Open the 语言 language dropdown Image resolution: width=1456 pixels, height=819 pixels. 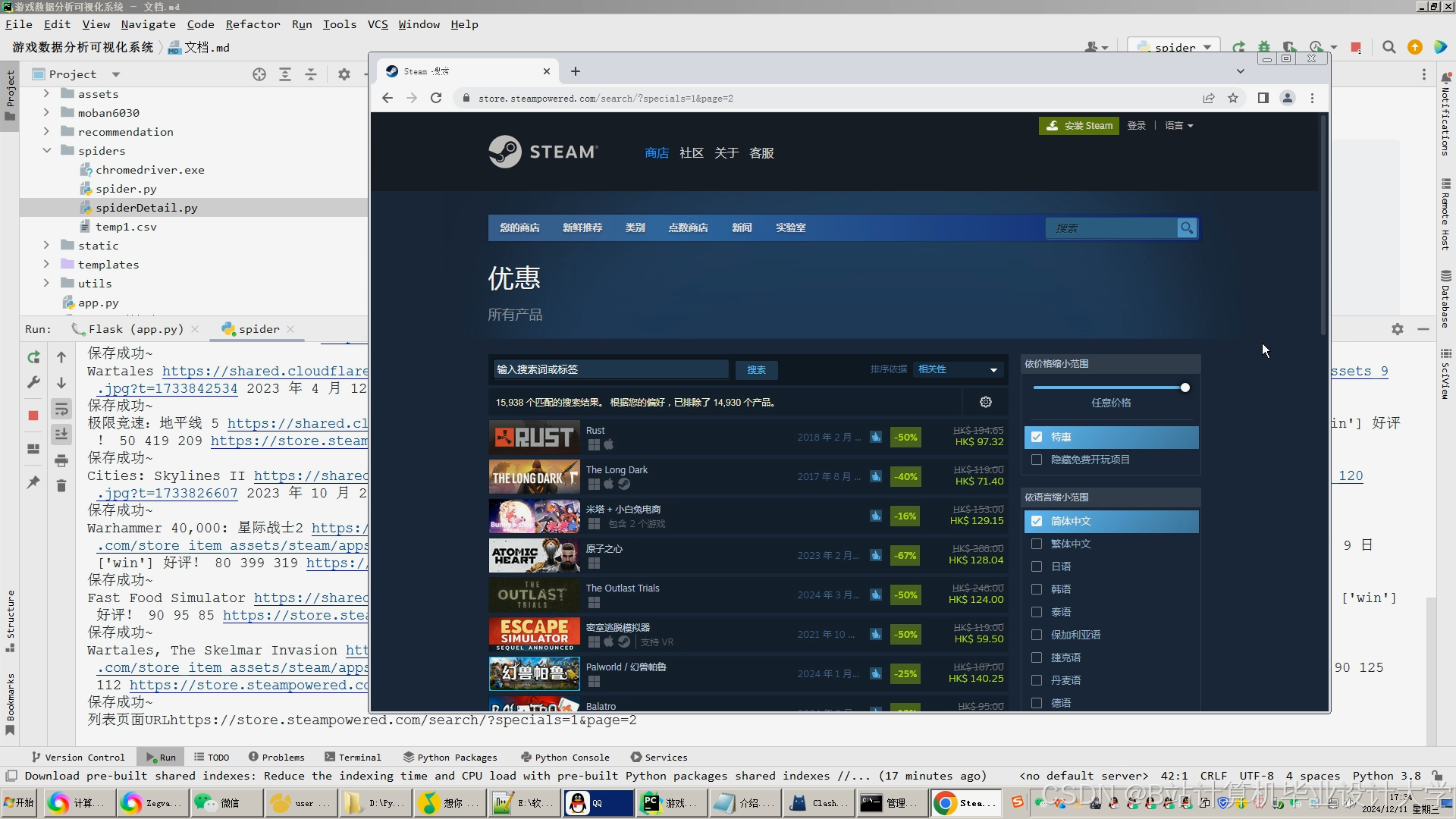(1178, 126)
